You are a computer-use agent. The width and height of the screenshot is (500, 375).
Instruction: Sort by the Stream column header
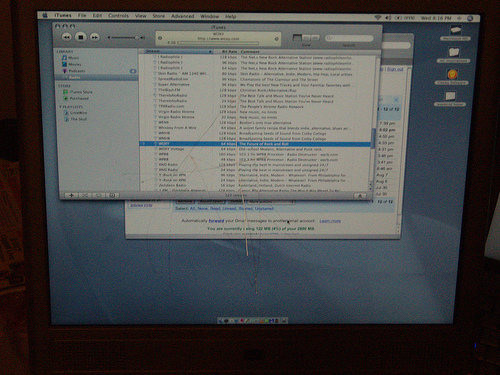[x=176, y=51]
